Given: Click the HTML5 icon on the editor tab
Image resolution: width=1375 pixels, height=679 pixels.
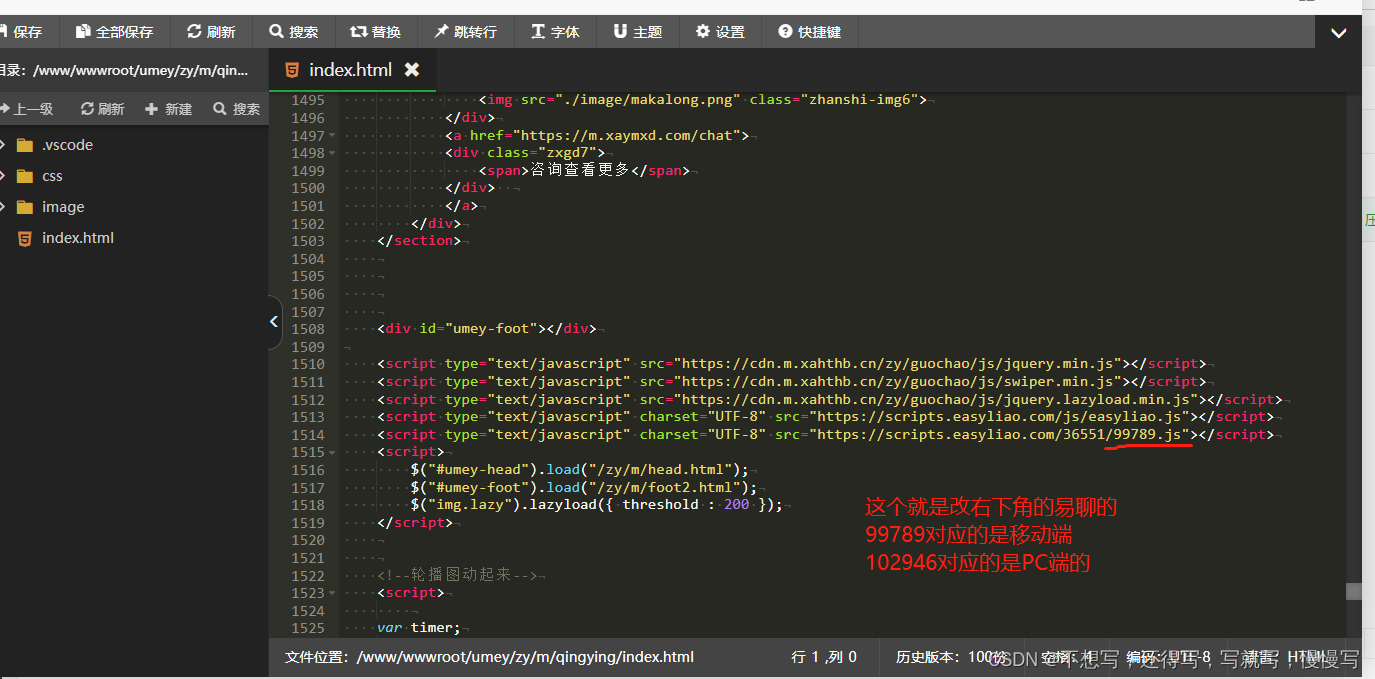Looking at the screenshot, I should pyautogui.click(x=292, y=70).
